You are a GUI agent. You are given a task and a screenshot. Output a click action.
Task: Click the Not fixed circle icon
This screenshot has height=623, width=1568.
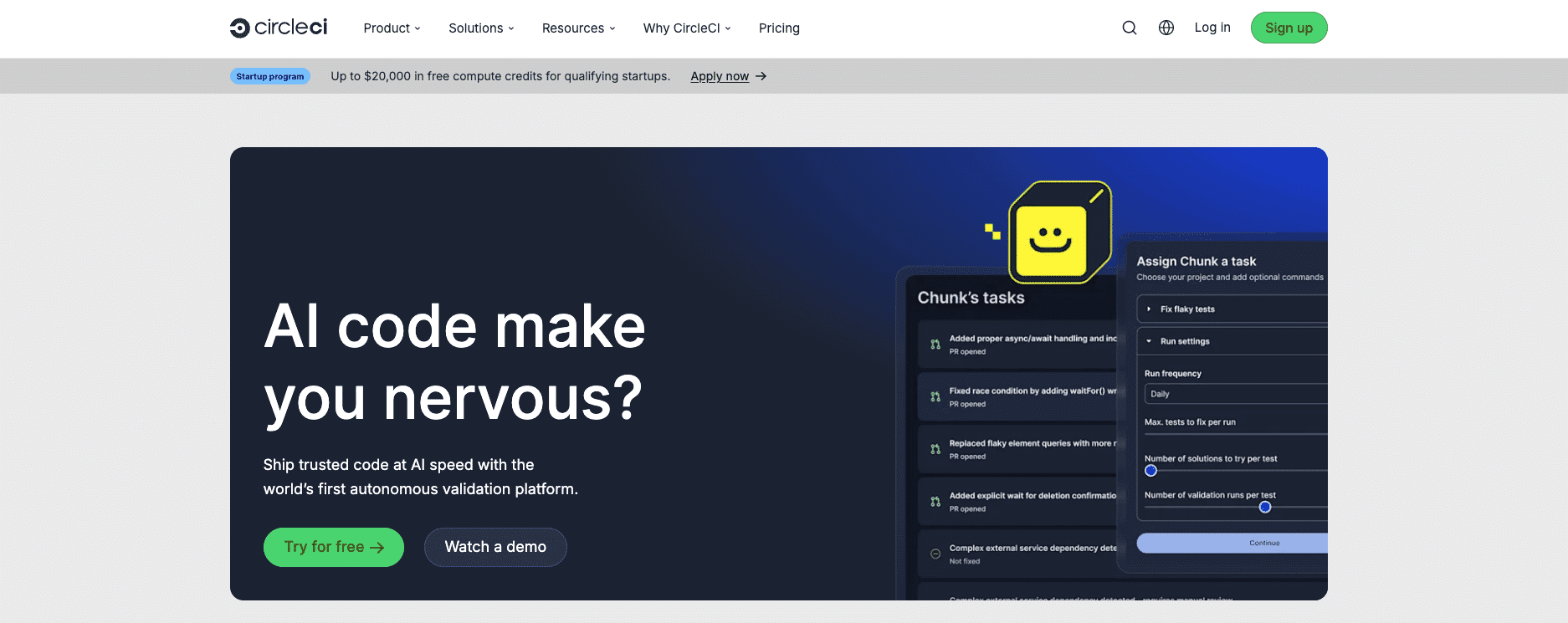point(935,554)
